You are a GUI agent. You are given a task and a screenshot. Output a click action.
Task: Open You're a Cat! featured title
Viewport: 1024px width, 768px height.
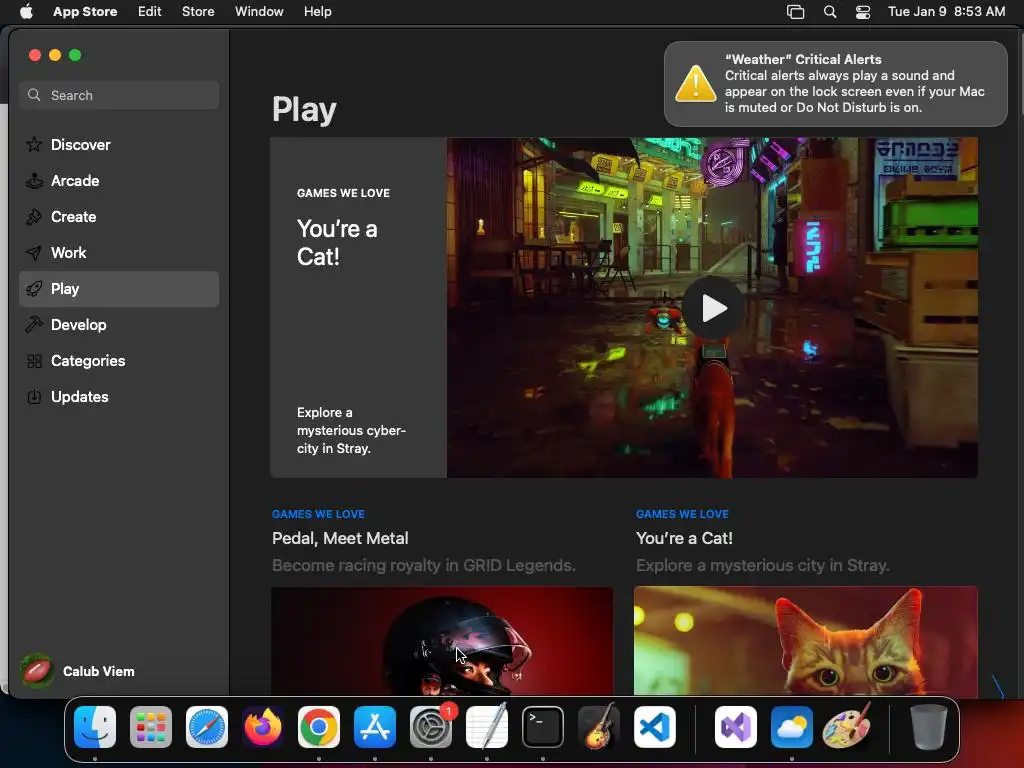click(337, 242)
